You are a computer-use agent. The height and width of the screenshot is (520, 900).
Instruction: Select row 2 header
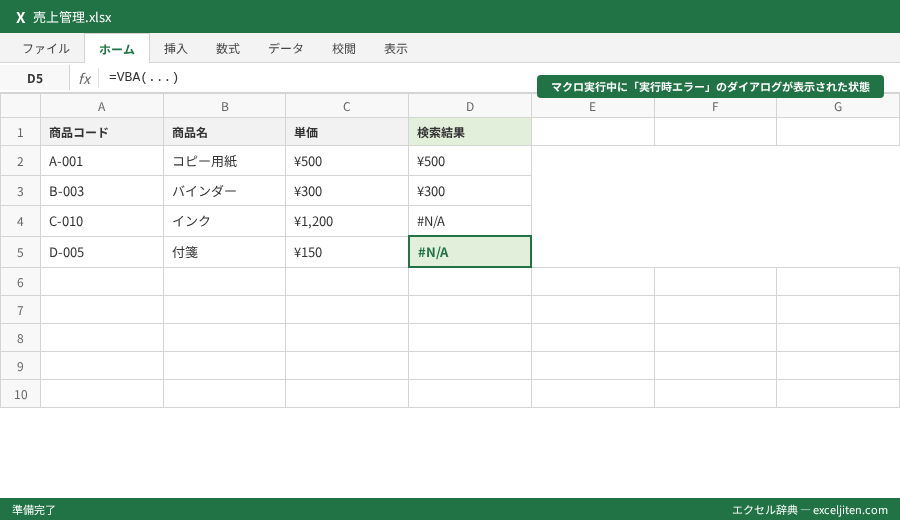click(x=20, y=161)
